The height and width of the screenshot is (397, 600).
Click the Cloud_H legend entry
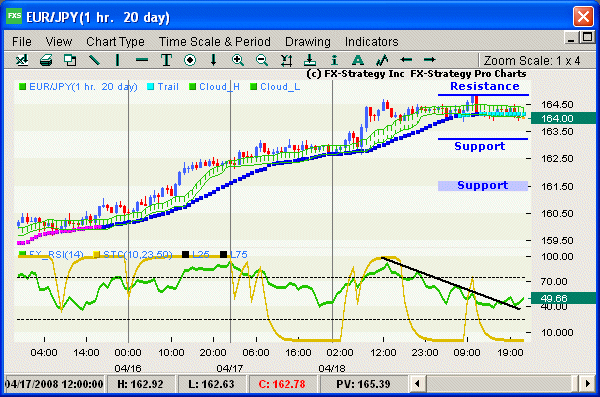(x=215, y=87)
